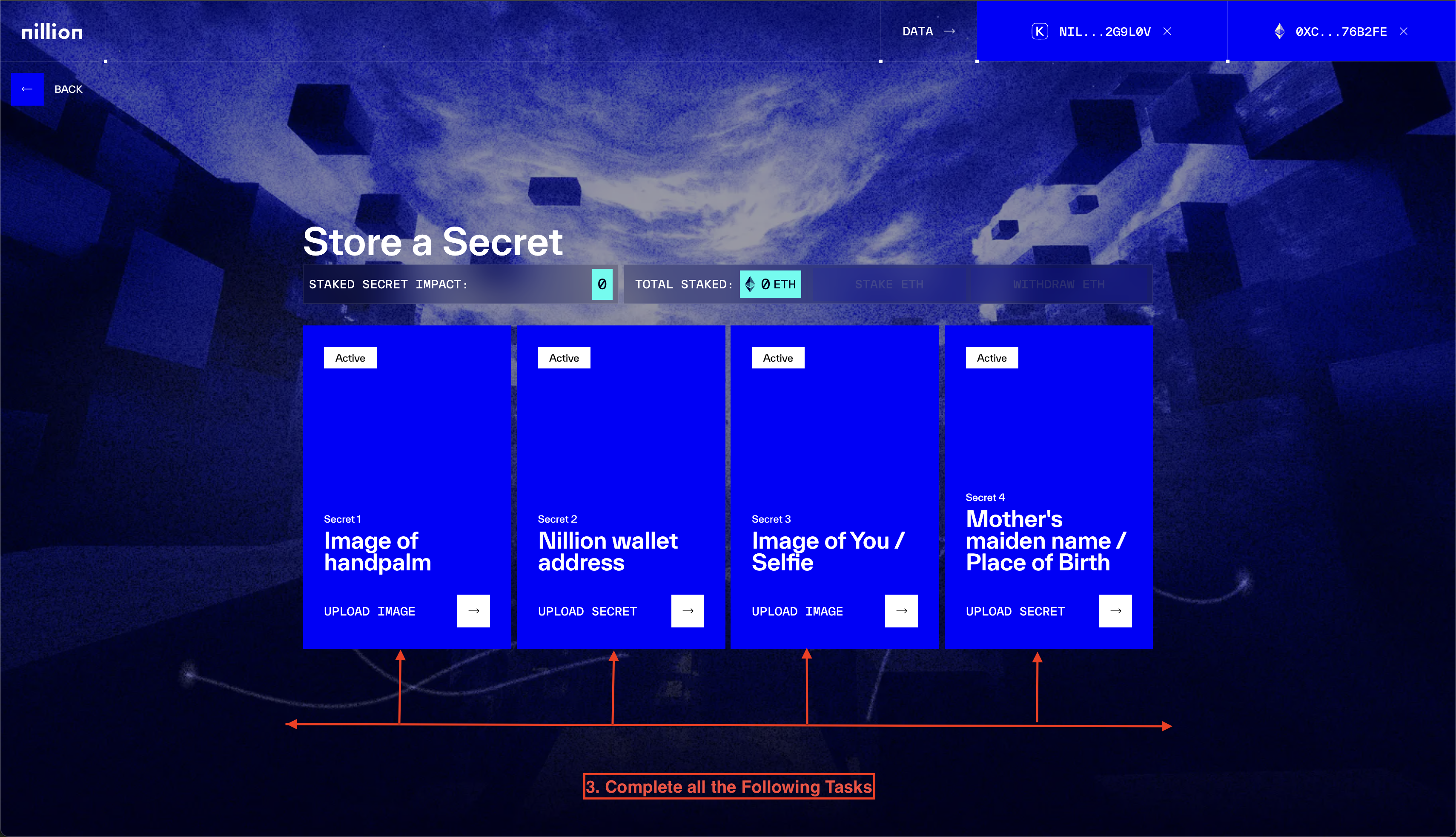Click the Secret 3 label

click(771, 519)
